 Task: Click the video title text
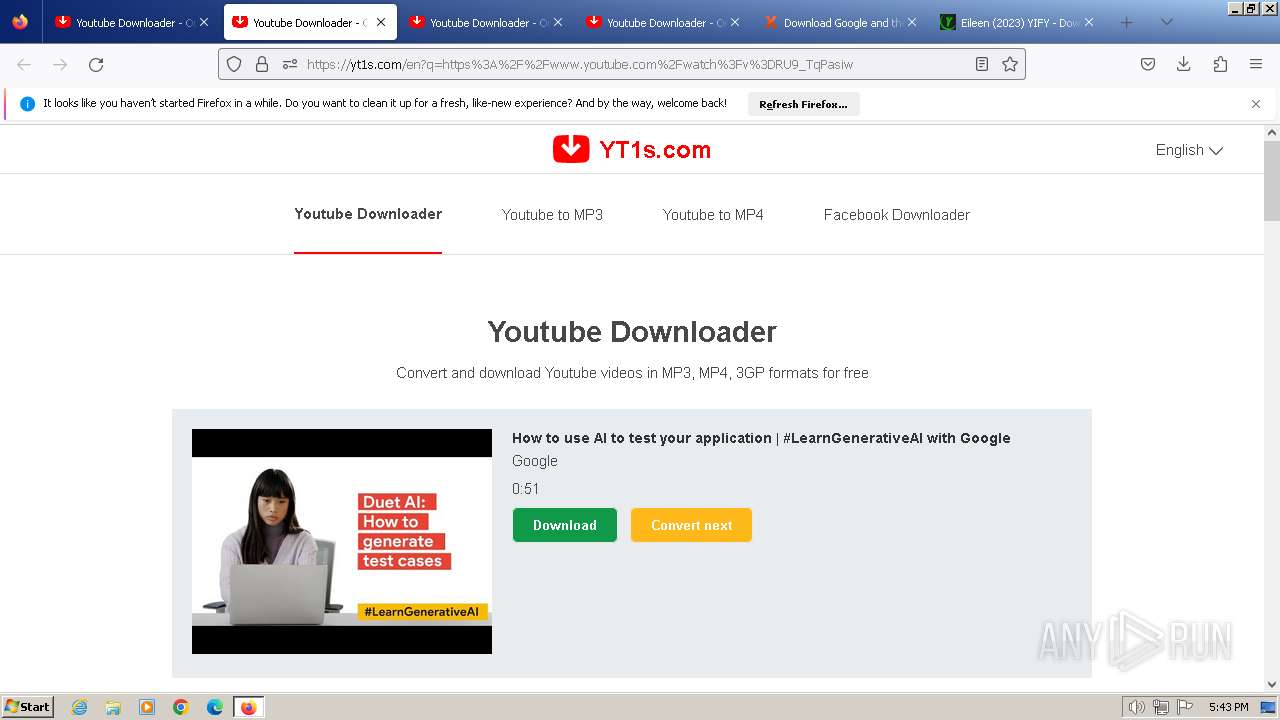[761, 438]
